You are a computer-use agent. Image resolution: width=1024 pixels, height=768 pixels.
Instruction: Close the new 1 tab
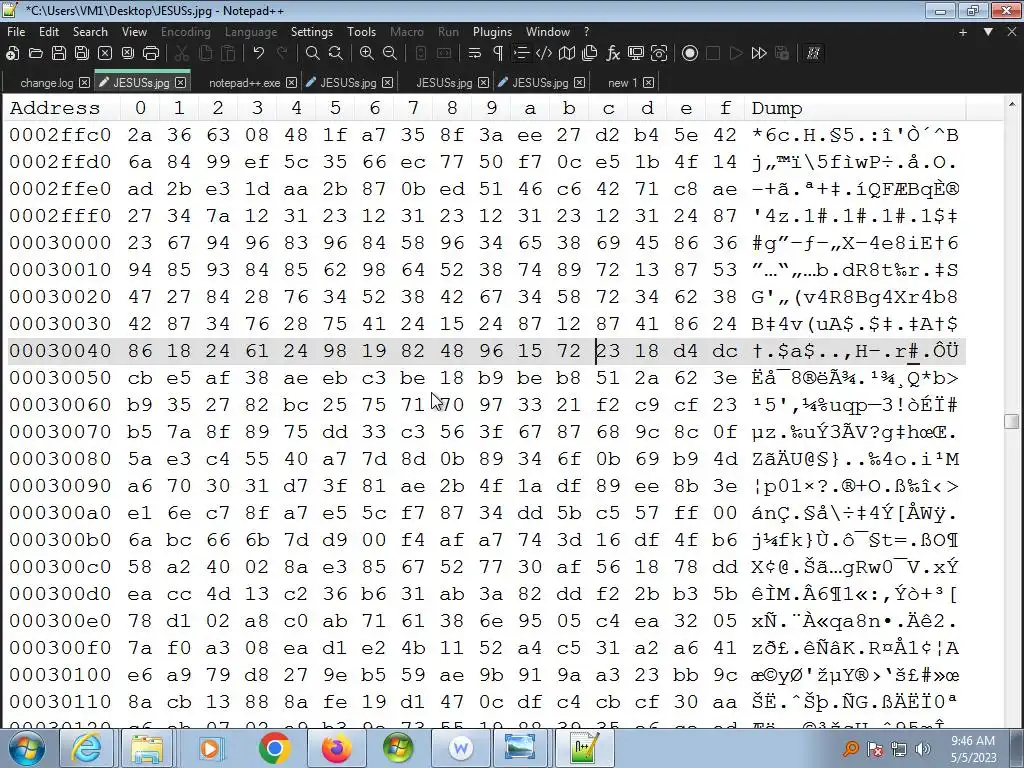[x=648, y=83]
